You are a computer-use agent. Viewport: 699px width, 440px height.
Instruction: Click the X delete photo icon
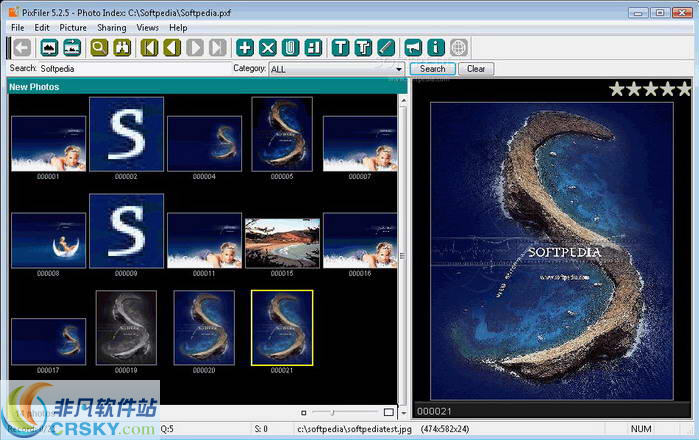(267, 48)
